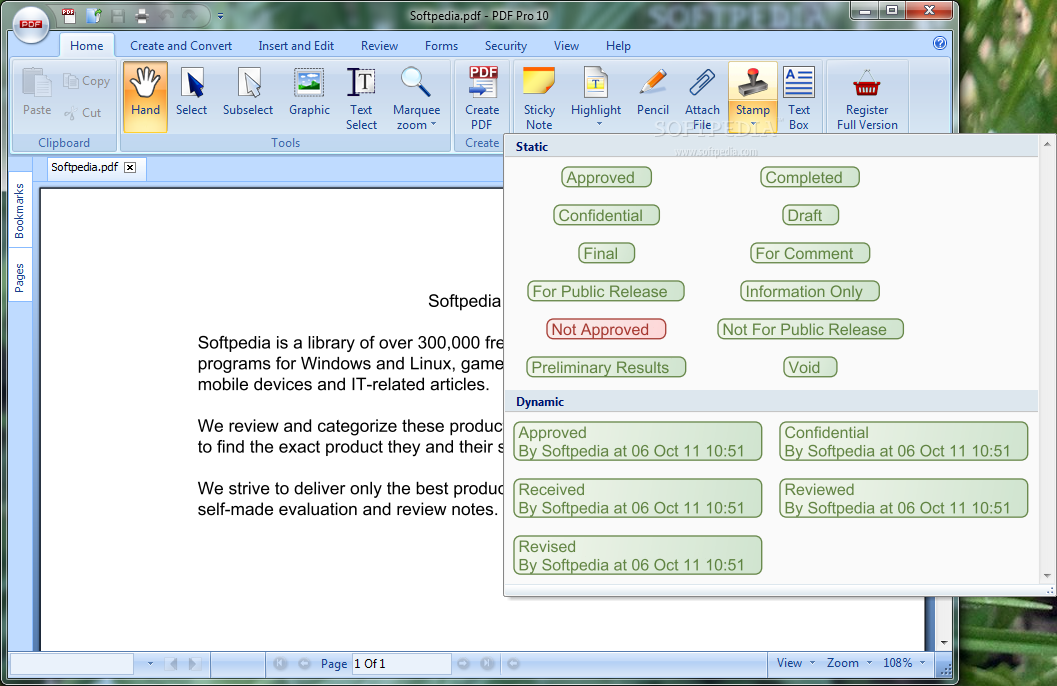Apply the dynamic Revised stamp
Viewport: 1057px width, 686px height.
click(x=638, y=555)
